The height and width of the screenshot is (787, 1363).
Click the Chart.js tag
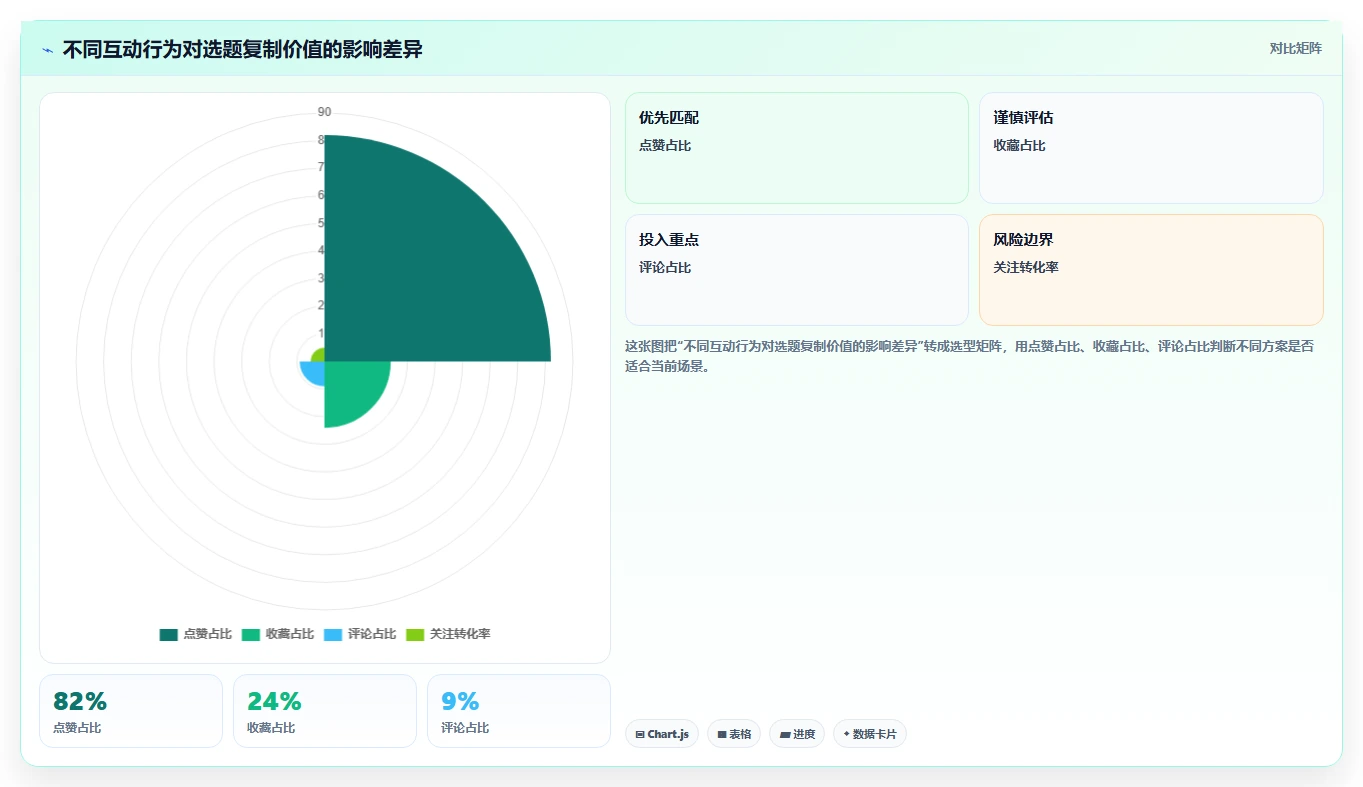pyautogui.click(x=662, y=734)
